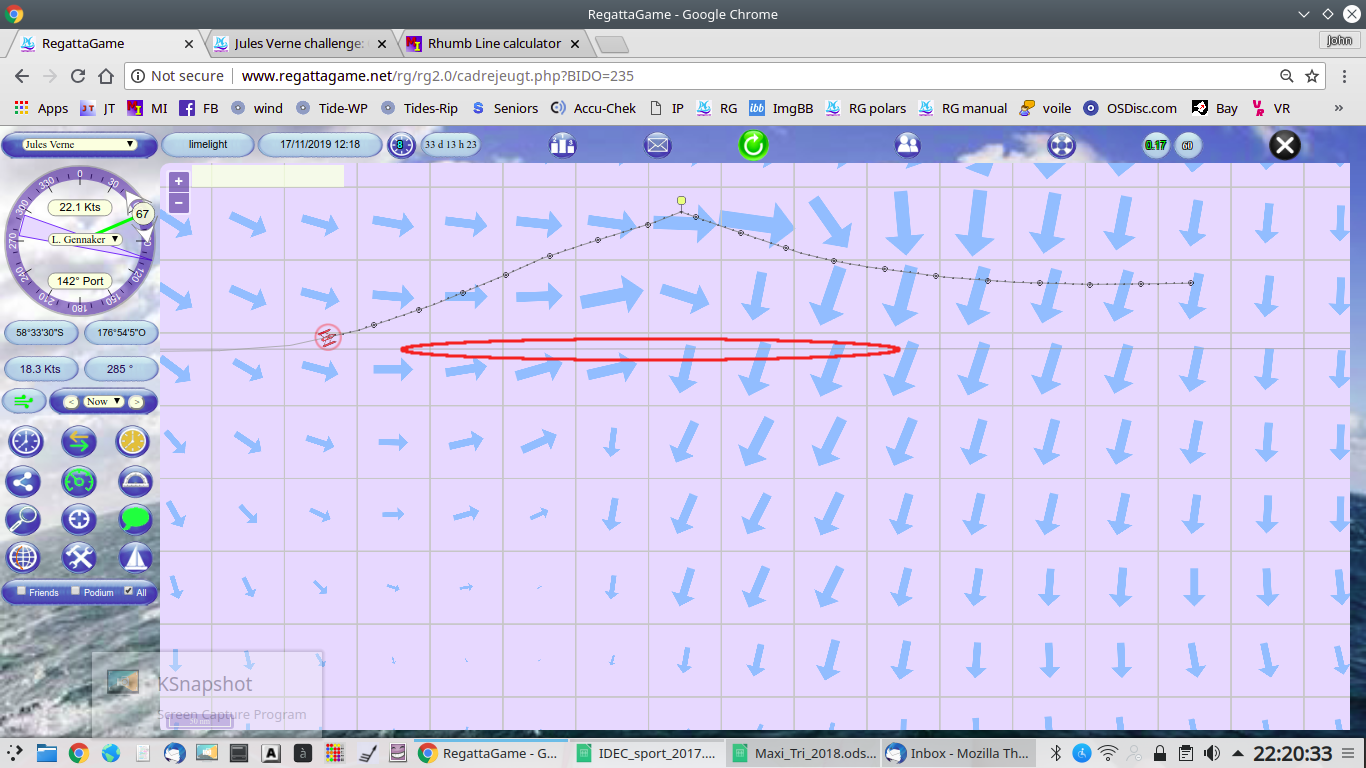Viewport: 1366px width, 768px height.
Task: Uncheck the All boats checkbox
Action: pyautogui.click(x=128, y=592)
